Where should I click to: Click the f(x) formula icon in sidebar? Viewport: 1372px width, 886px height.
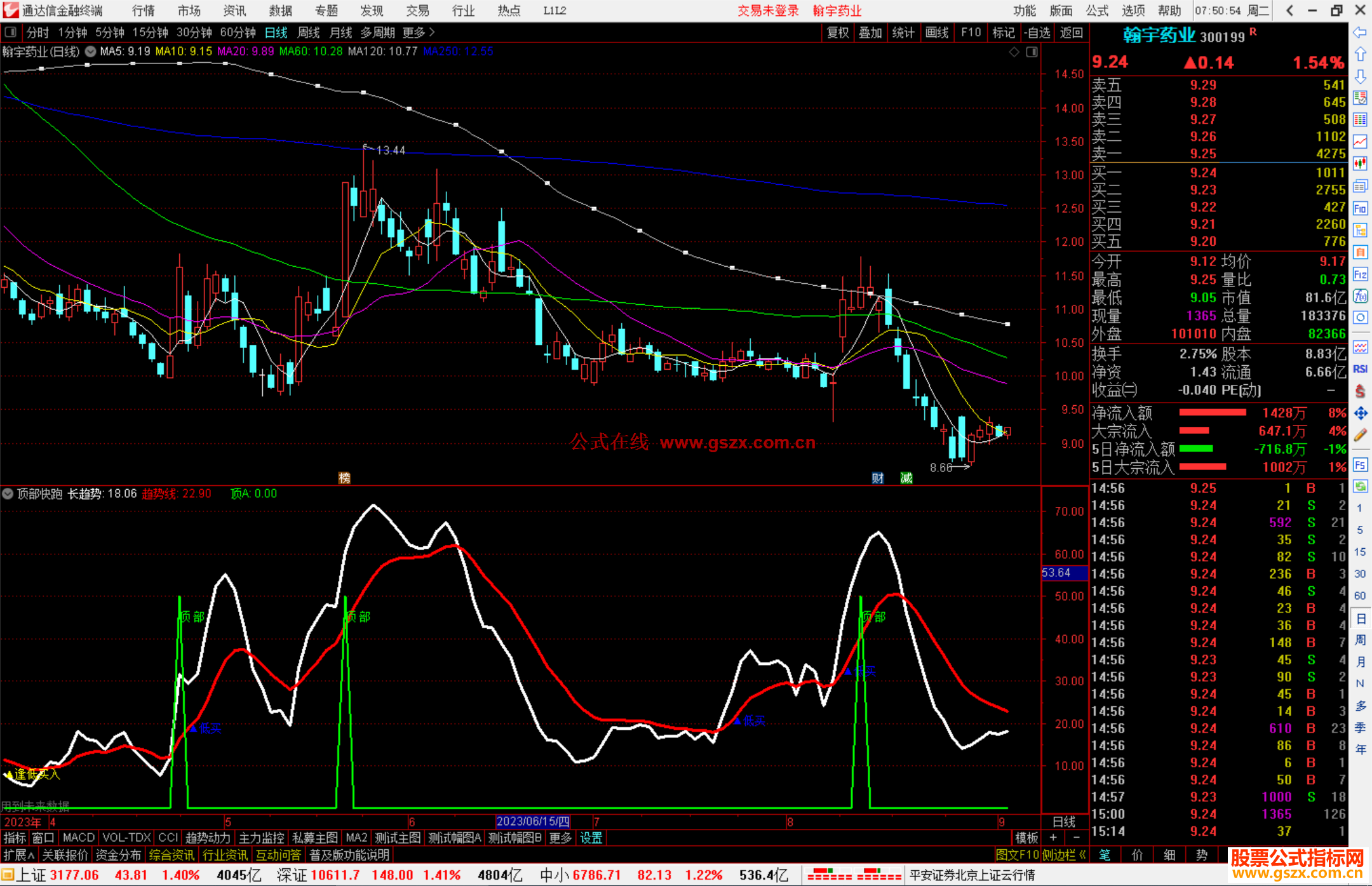point(1360,297)
